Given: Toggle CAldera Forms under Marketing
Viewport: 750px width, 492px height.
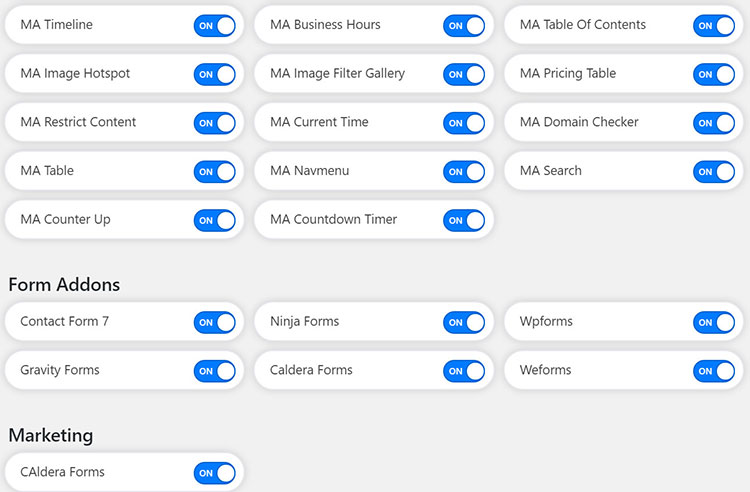Looking at the screenshot, I should tap(215, 473).
